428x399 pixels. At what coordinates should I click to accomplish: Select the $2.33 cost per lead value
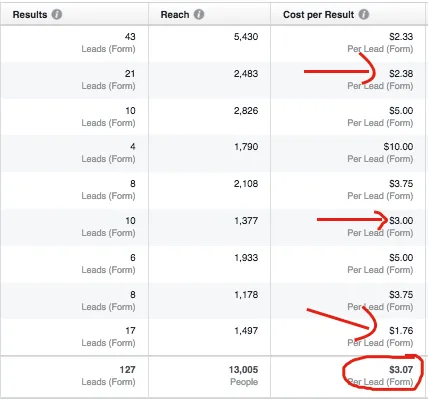coord(401,37)
